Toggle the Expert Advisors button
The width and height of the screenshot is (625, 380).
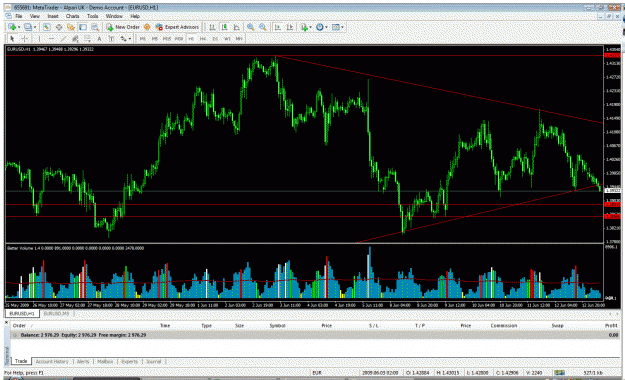pyautogui.click(x=177, y=27)
